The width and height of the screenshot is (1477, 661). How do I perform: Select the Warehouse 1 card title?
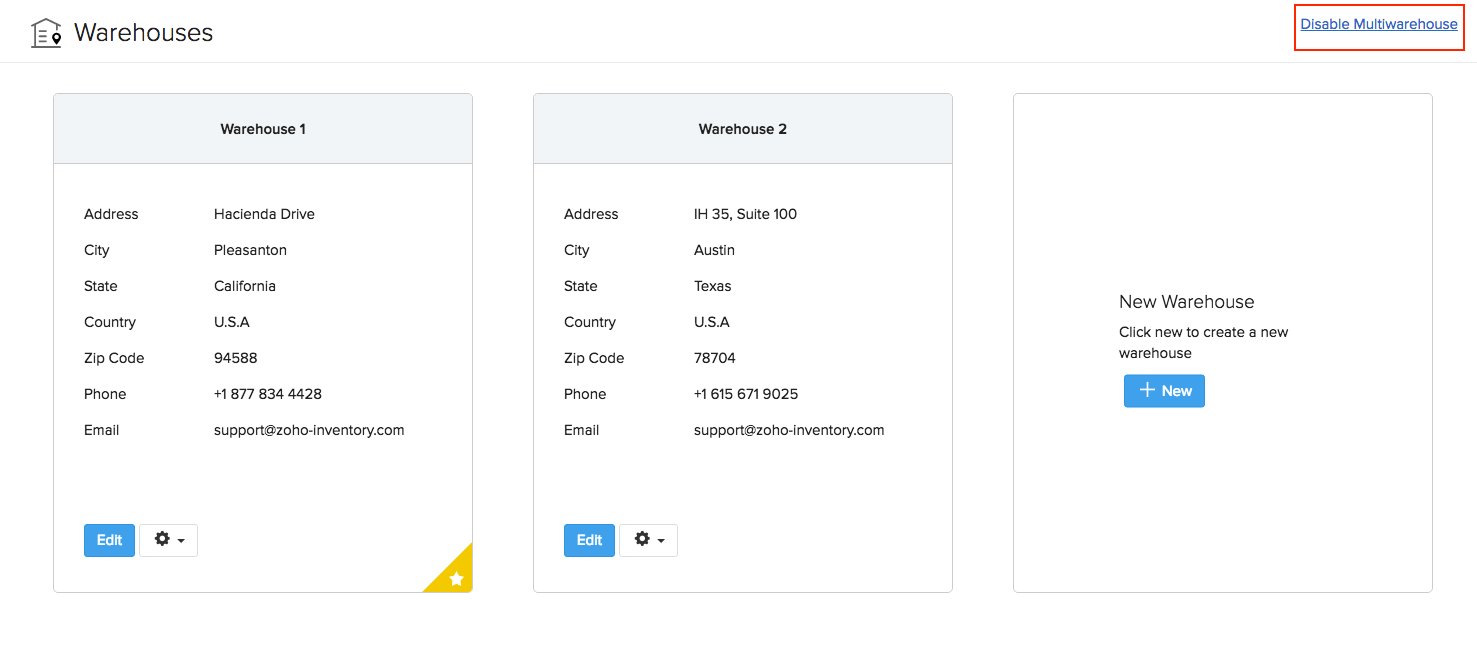tap(263, 129)
